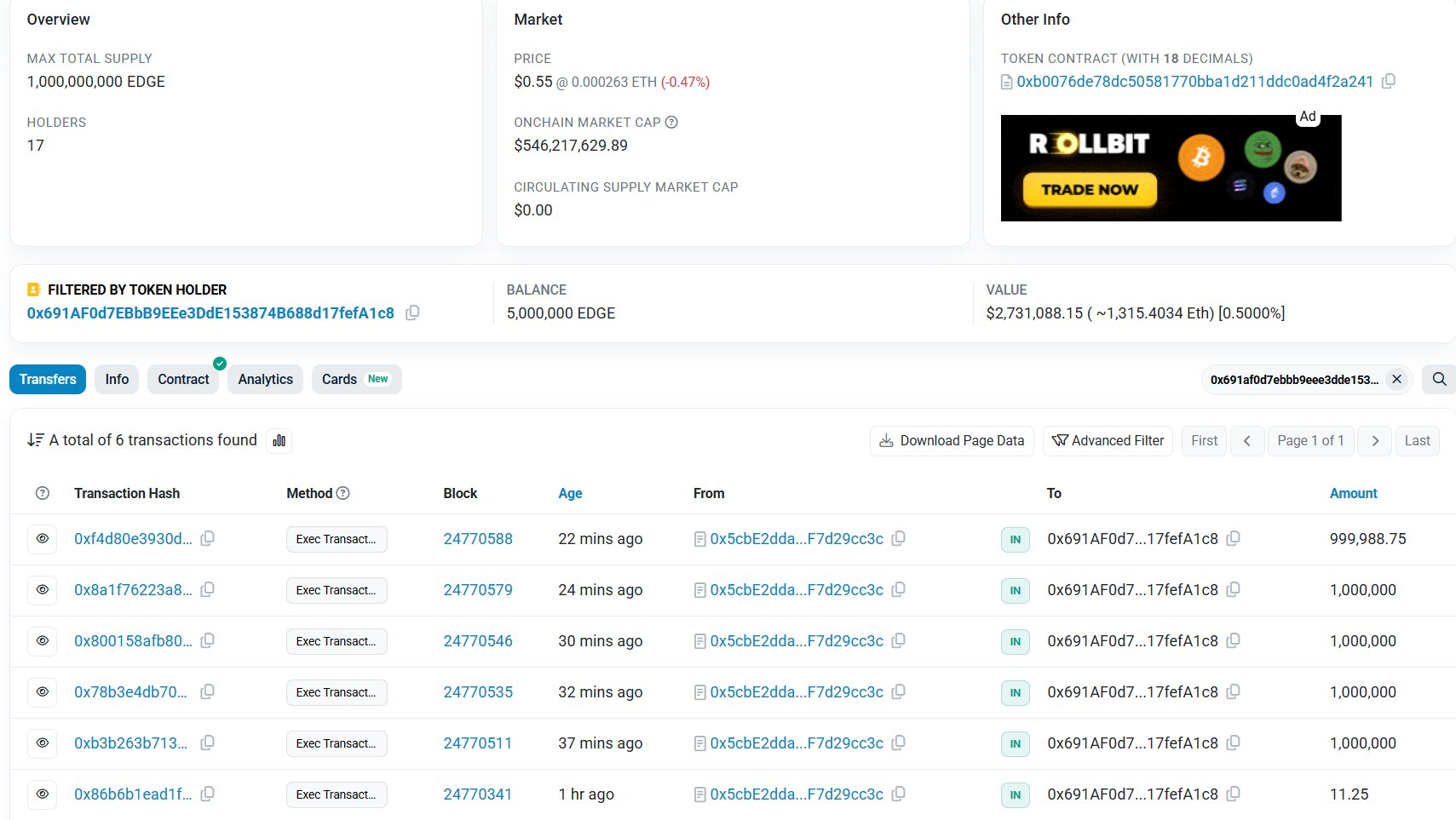Preview the first transaction with the eye icon
This screenshot has height=820, width=1456.
click(x=42, y=538)
